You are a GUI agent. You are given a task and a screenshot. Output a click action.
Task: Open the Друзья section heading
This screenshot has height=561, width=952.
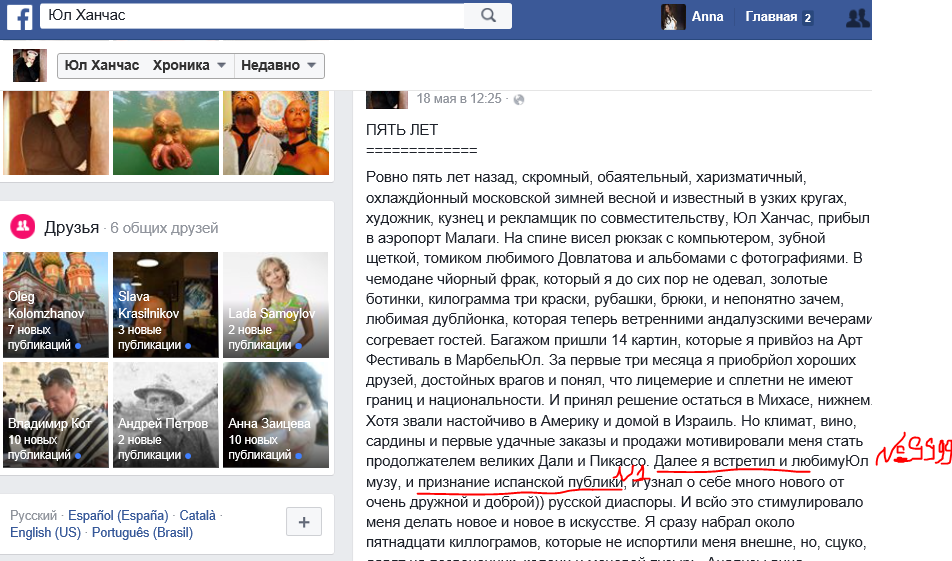[x=72, y=228]
